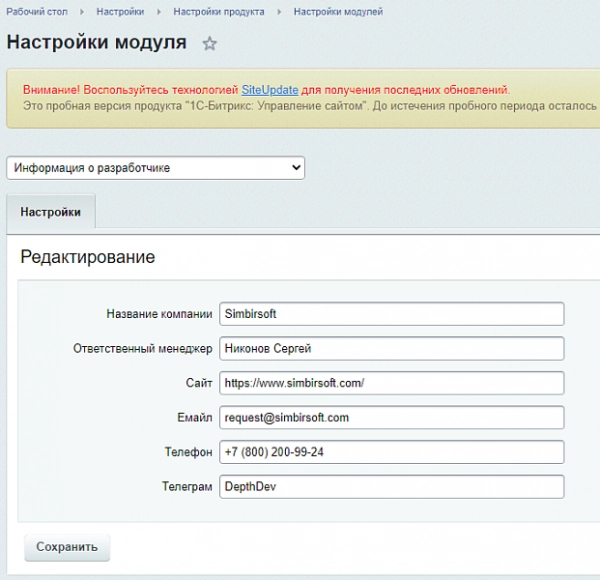The image size is (600, 580).
Task: Focus the 'Ответственный менеджер' field
Action: [x=391, y=348]
